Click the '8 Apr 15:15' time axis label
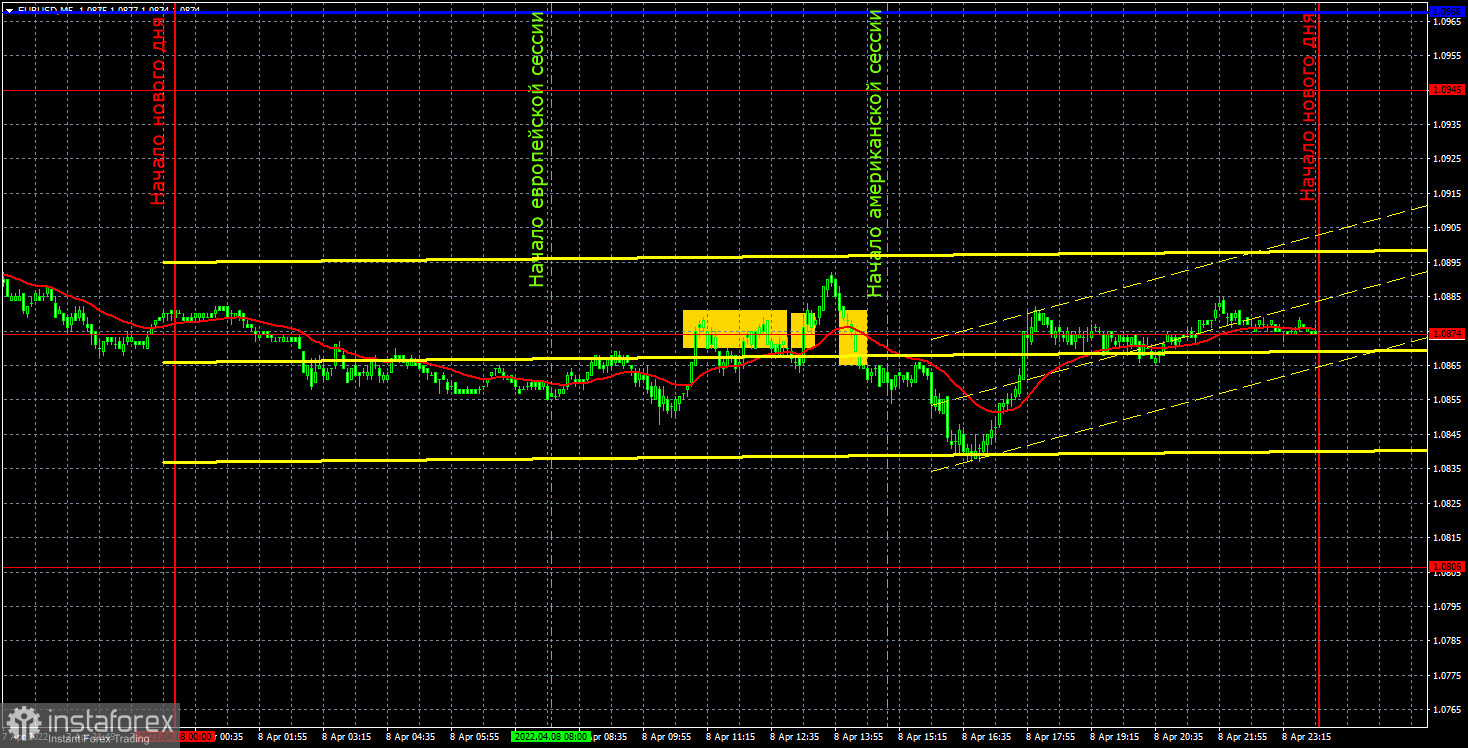 (923, 736)
